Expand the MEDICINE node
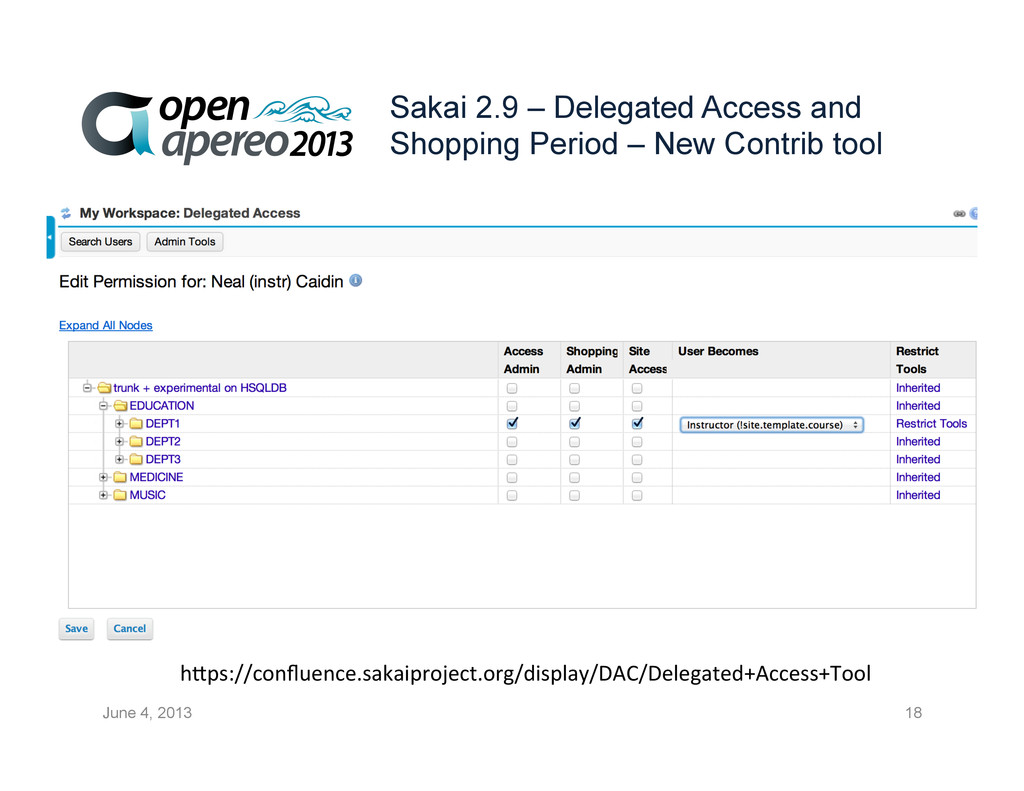The height and width of the screenshot is (791, 1024). point(103,477)
